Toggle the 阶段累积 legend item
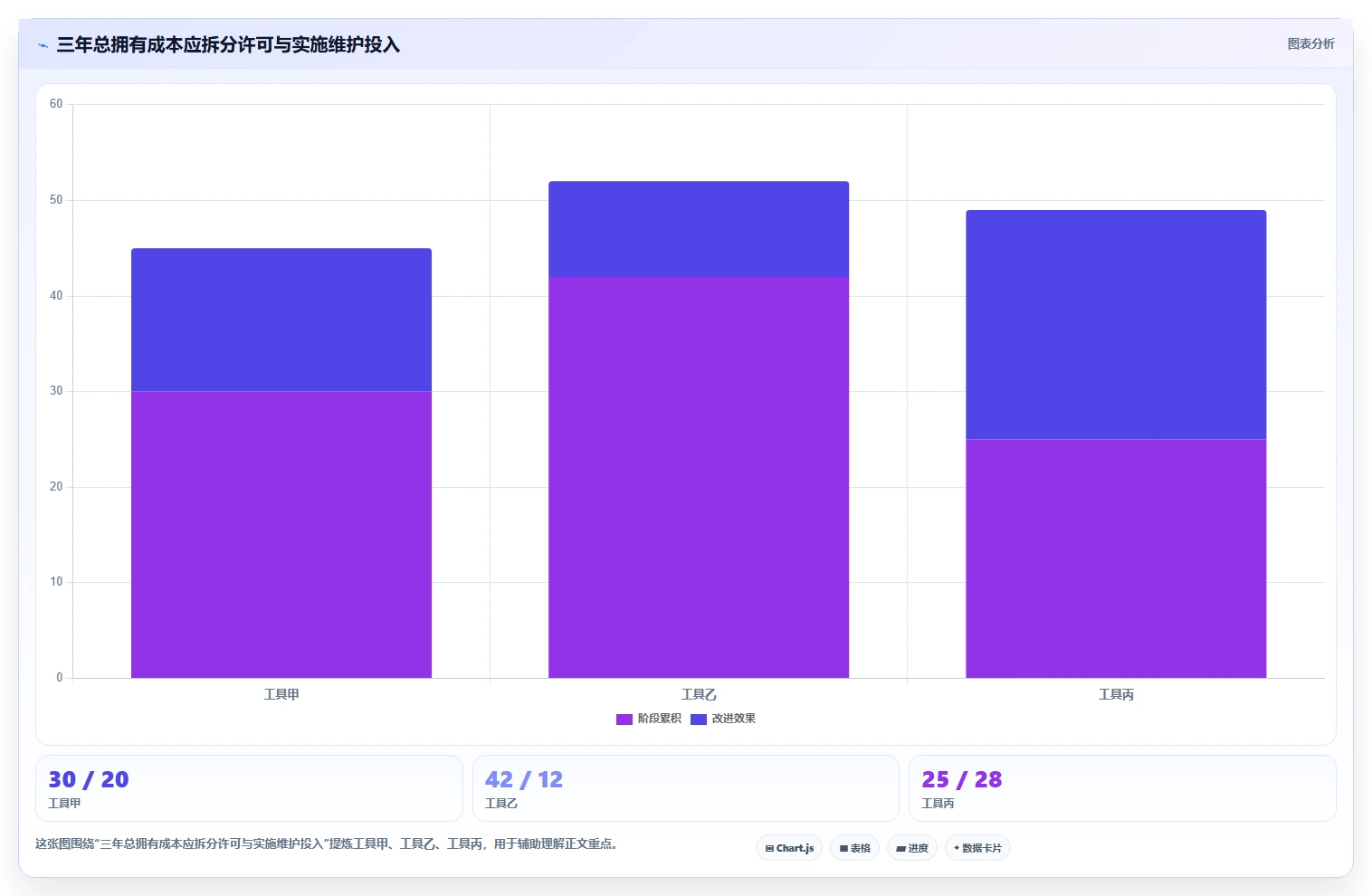Viewport: 1372px width, 896px height. click(x=649, y=719)
